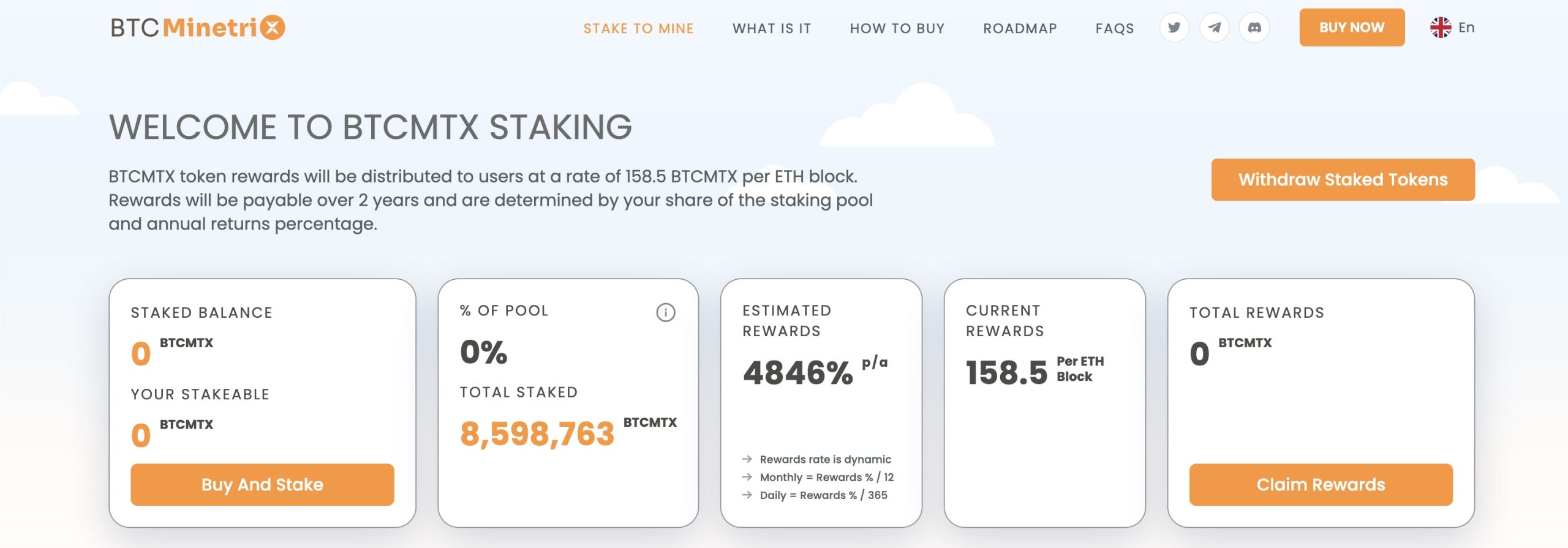Image resolution: width=1568 pixels, height=548 pixels.
Task: Open the Telegram social icon
Action: click(x=1214, y=28)
